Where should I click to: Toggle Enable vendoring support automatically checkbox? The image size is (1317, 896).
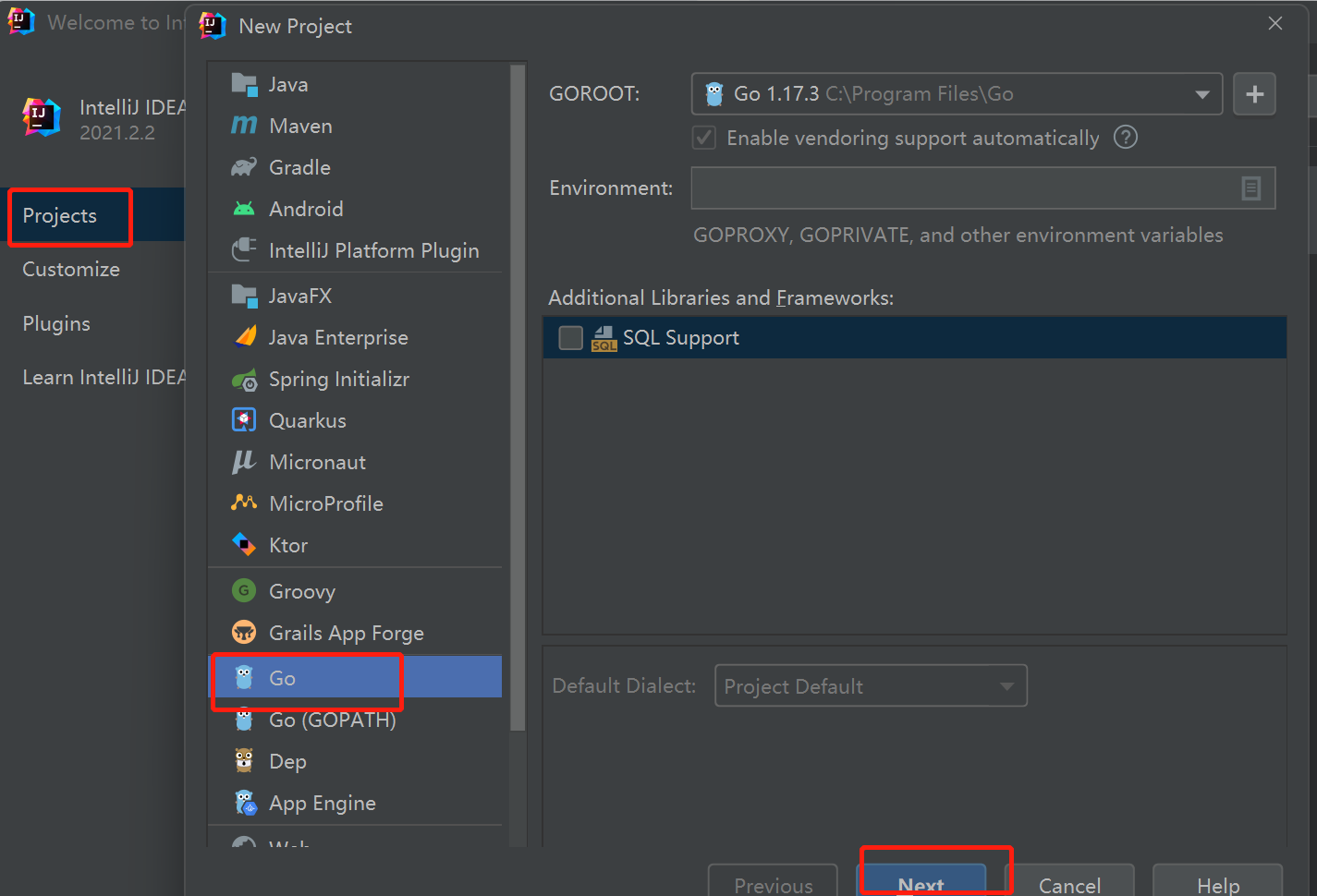pos(704,138)
